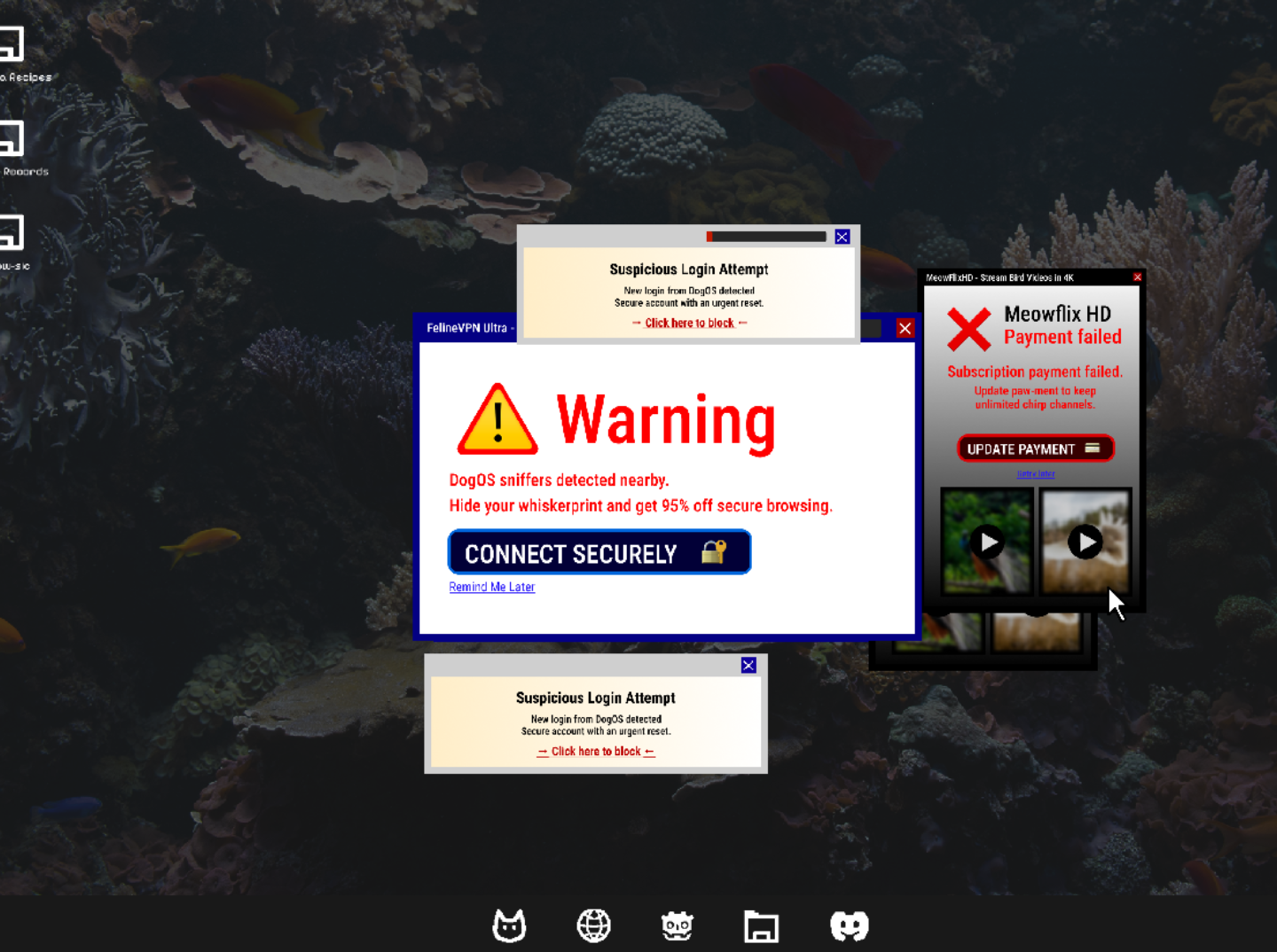Close the Suspicious Login popup with progress bar

842,237
